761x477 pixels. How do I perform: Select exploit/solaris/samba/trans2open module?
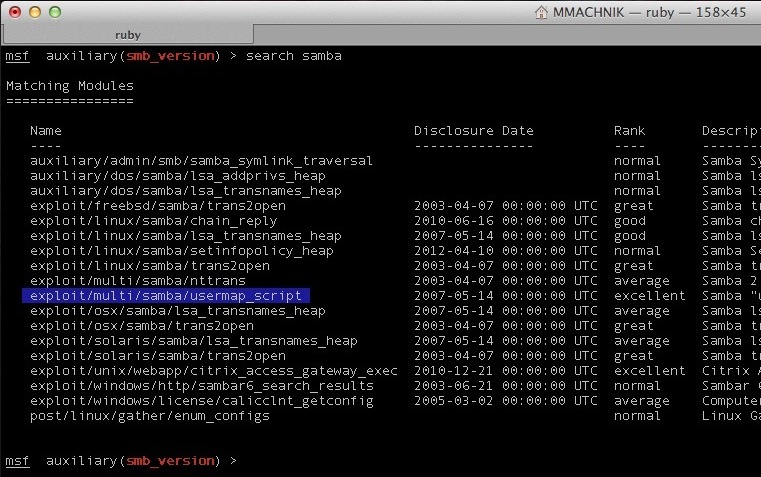pyautogui.click(x=158, y=356)
